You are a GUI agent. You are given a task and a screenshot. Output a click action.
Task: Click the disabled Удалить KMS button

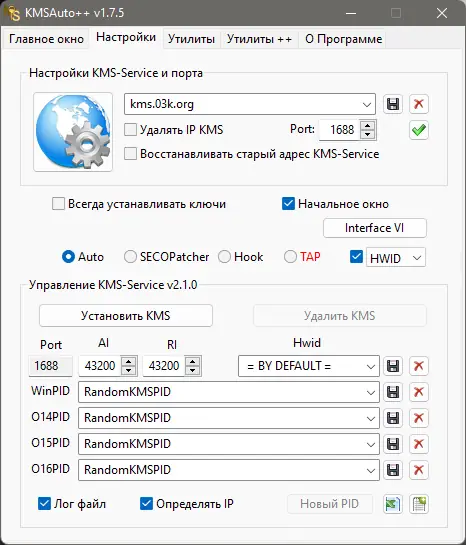coord(340,316)
